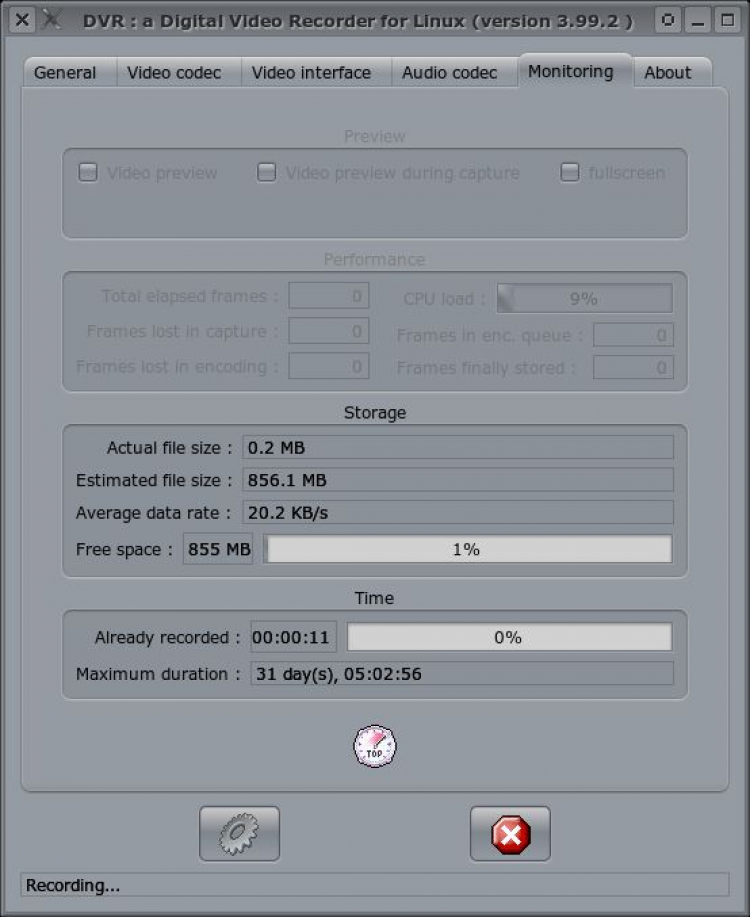This screenshot has width=750, height=917.
Task: Check the fullscreen preview option
Action: 569,173
